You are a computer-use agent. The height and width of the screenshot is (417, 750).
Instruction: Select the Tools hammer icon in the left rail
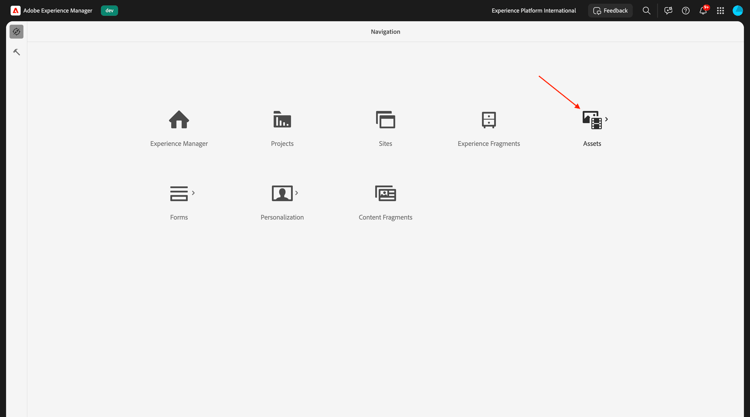16,52
